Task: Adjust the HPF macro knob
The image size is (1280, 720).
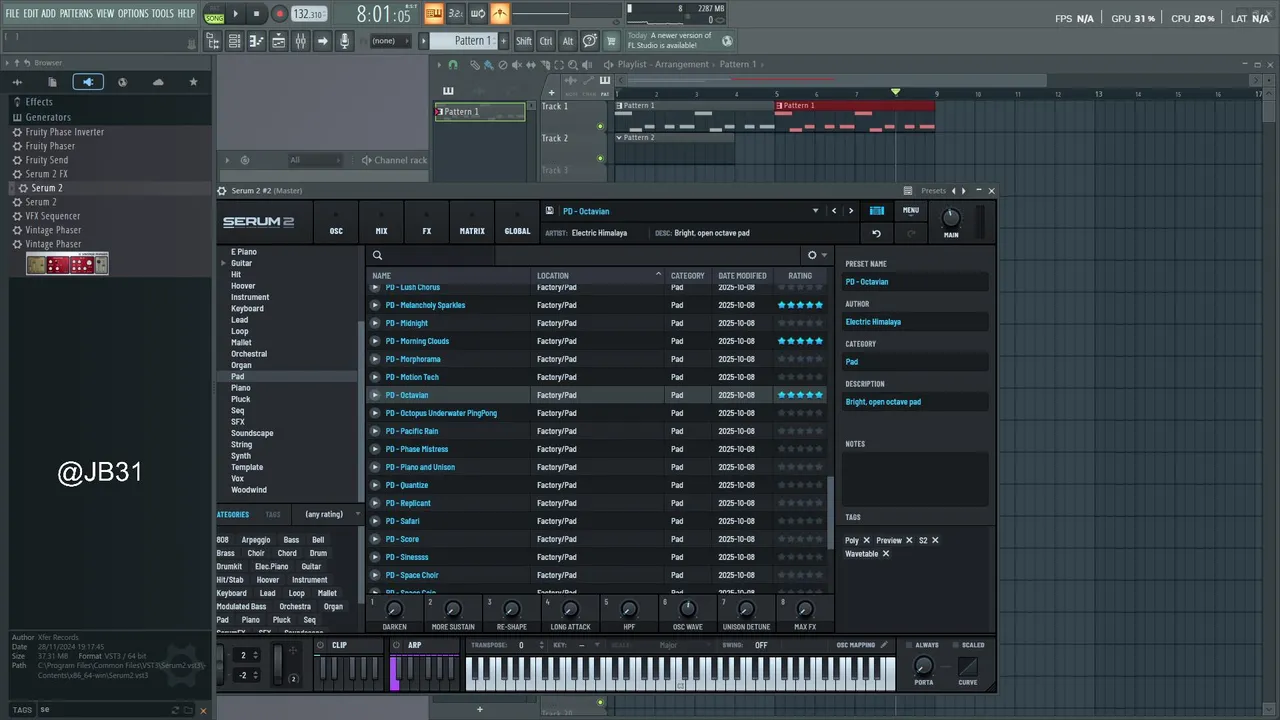Action: point(629,609)
